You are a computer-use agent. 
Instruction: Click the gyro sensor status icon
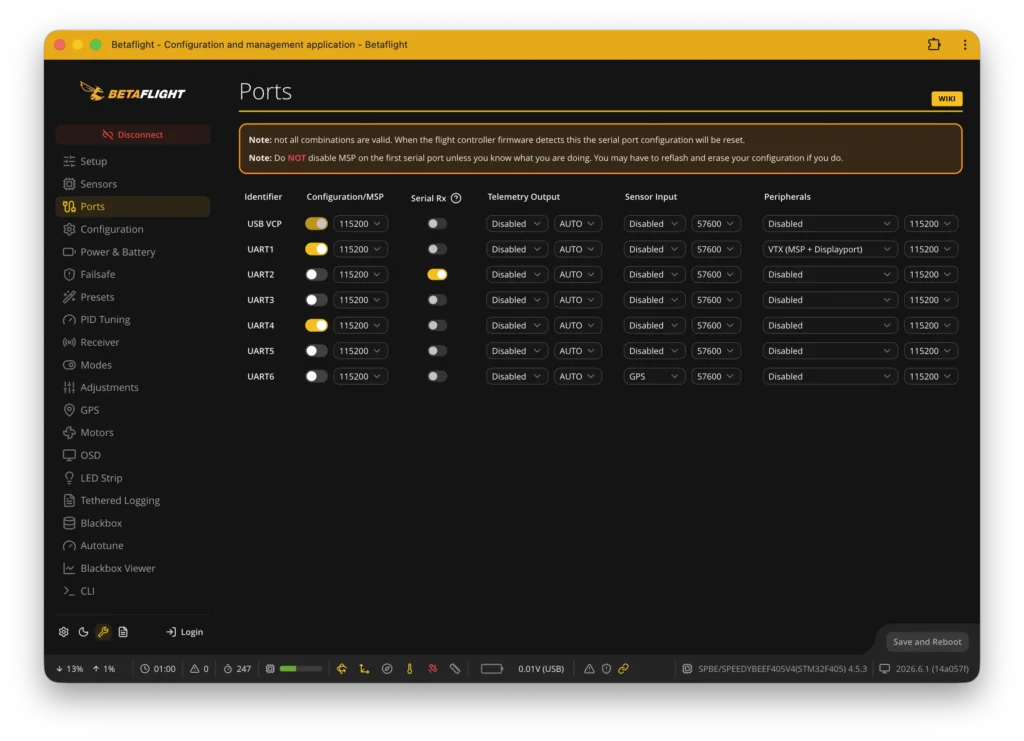click(342, 669)
